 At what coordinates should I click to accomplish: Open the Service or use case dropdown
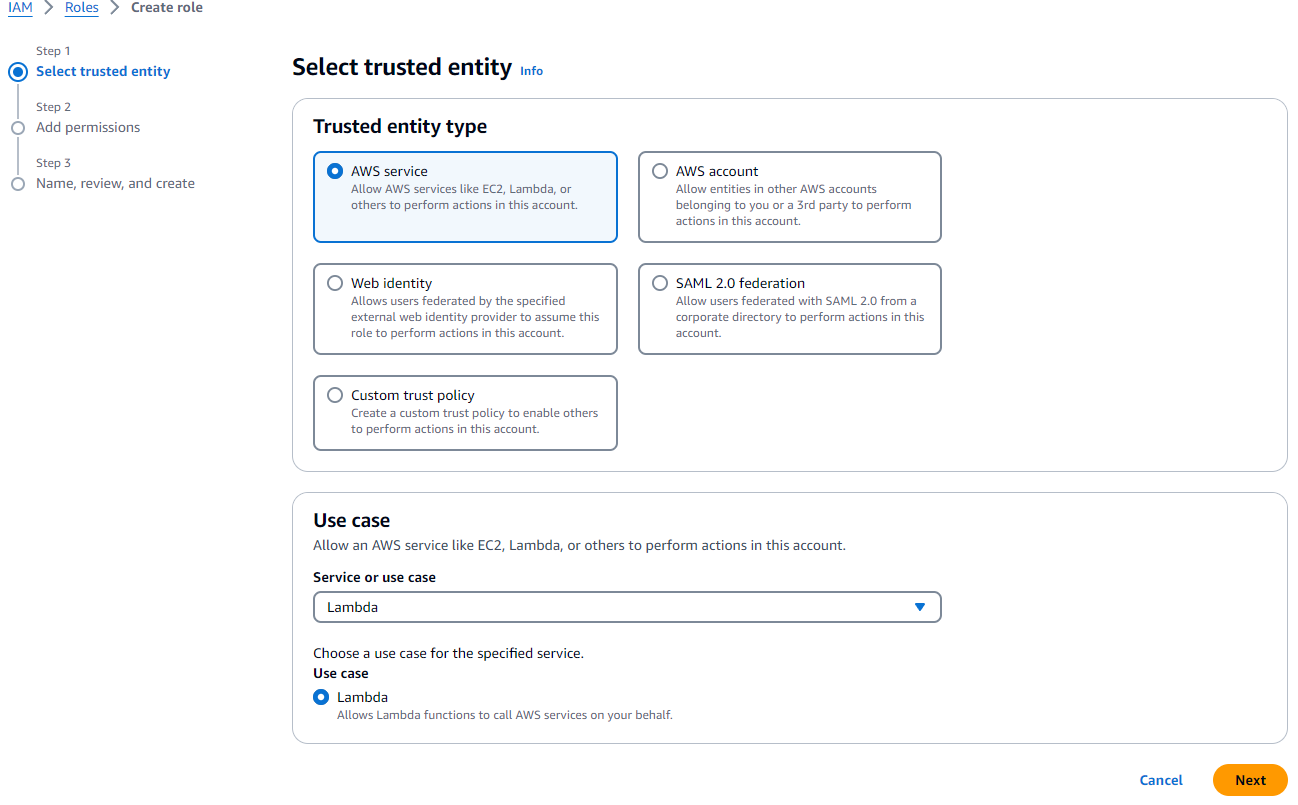tap(627, 607)
